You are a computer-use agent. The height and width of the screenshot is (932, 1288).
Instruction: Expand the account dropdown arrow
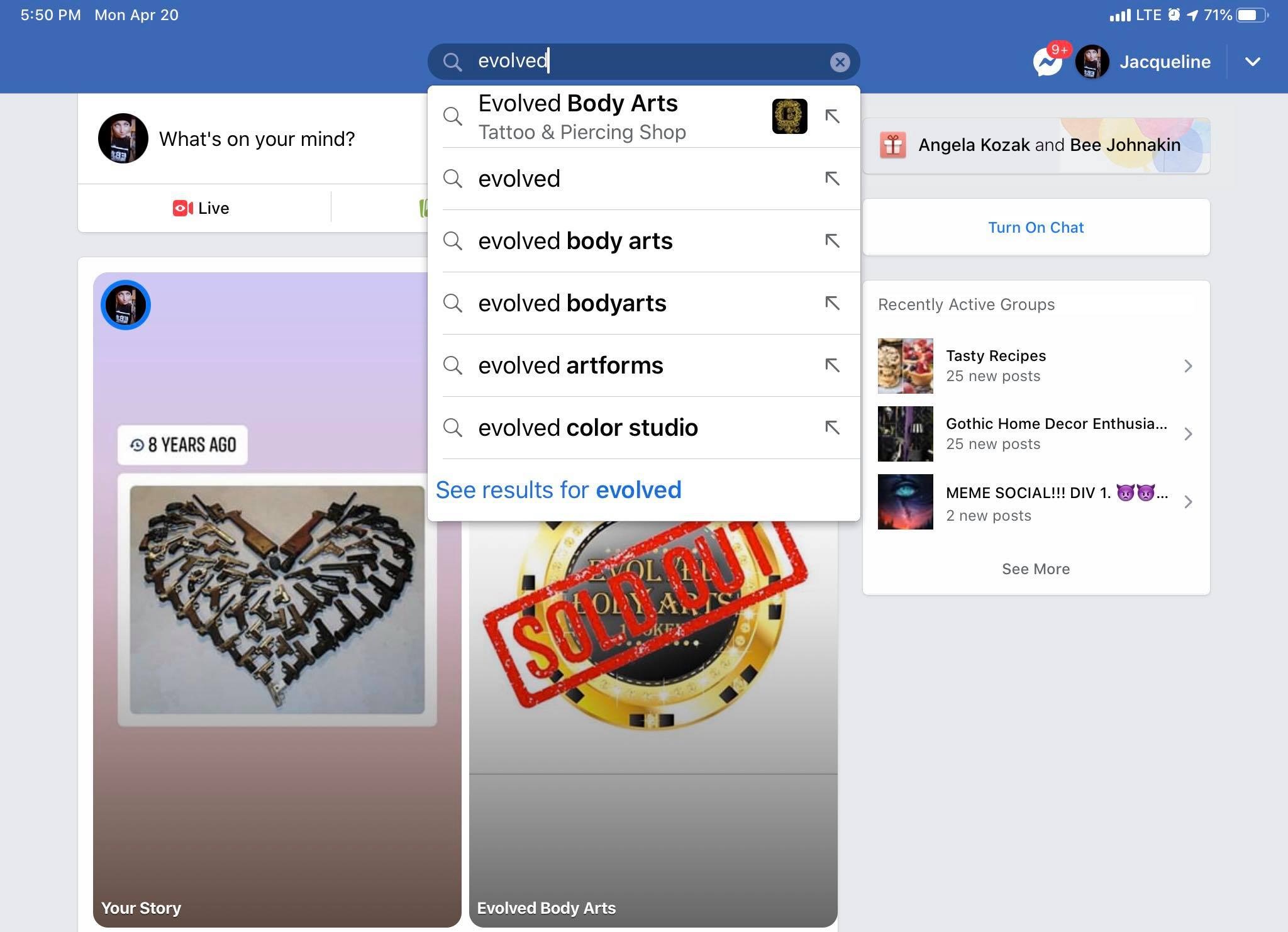[1252, 62]
